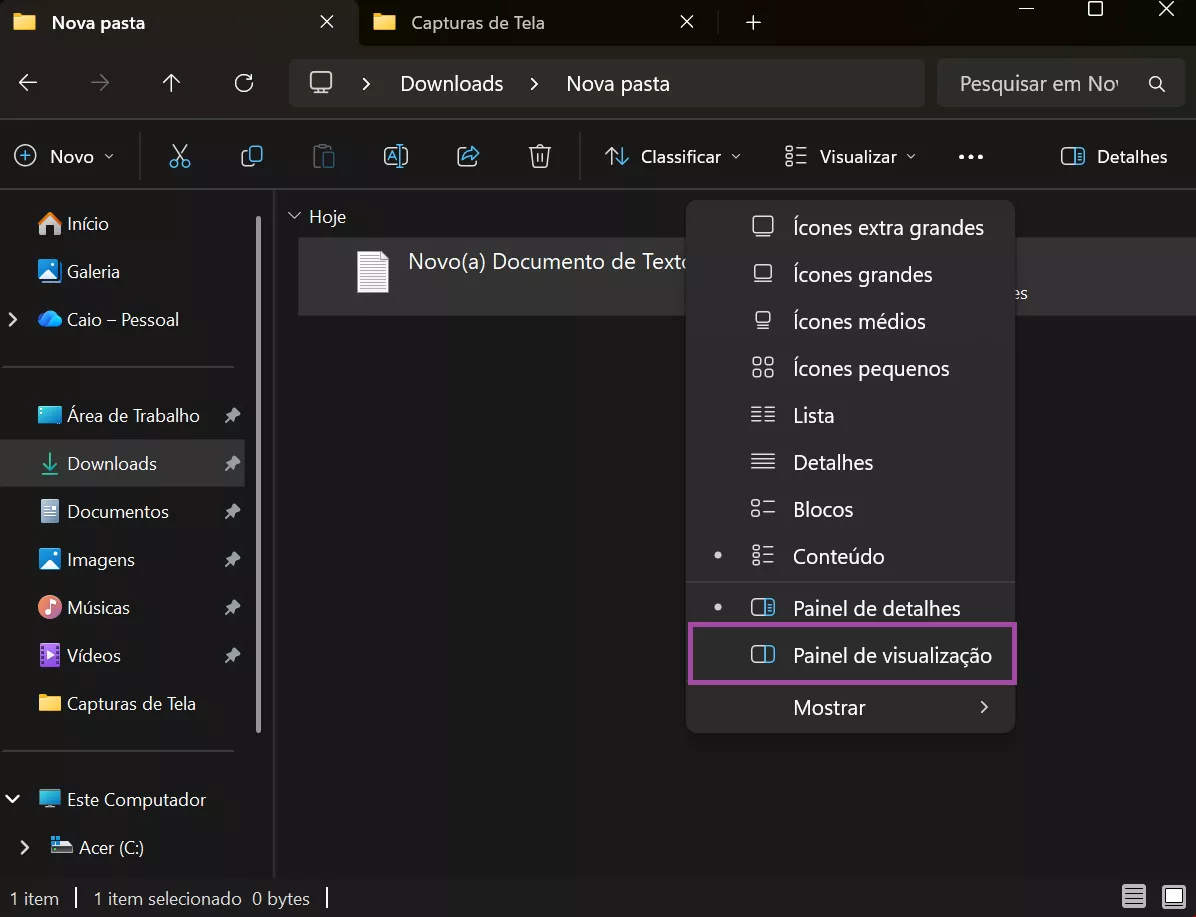Click inside the Pesquisar search field
1196x917 pixels.
pos(1040,83)
